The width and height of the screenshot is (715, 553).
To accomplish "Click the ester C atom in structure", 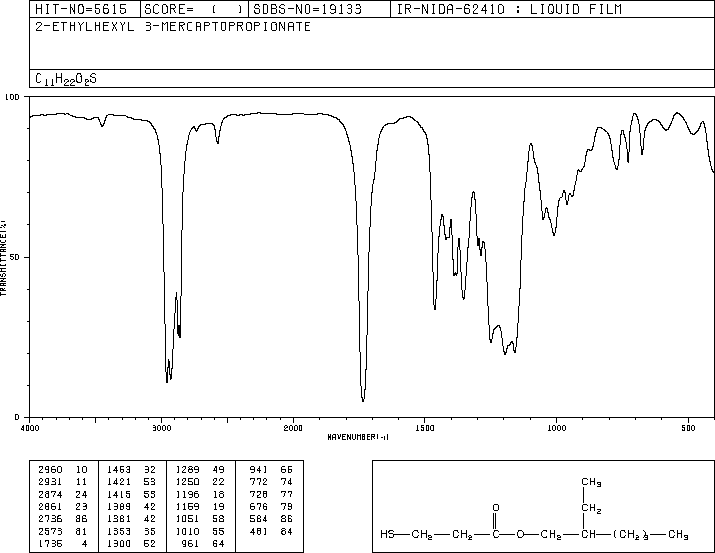I will click(496, 534).
